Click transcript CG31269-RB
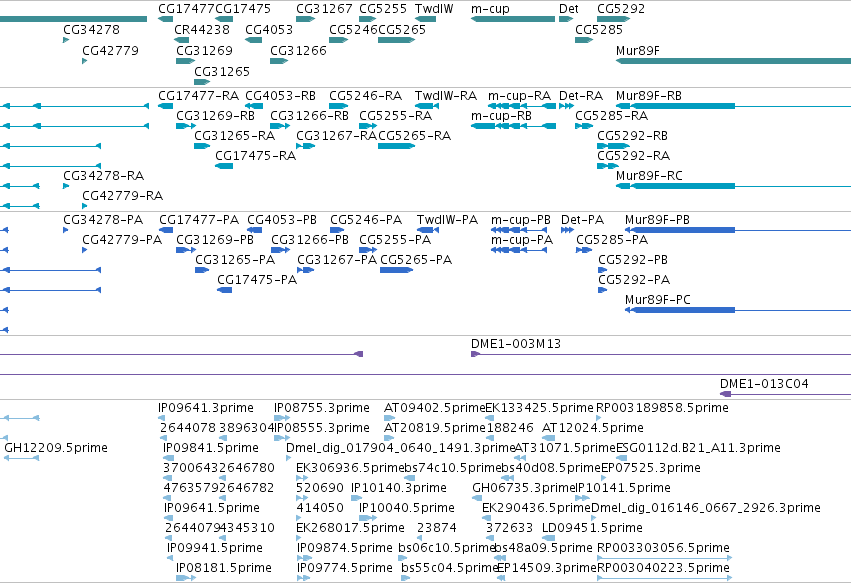 coord(215,116)
